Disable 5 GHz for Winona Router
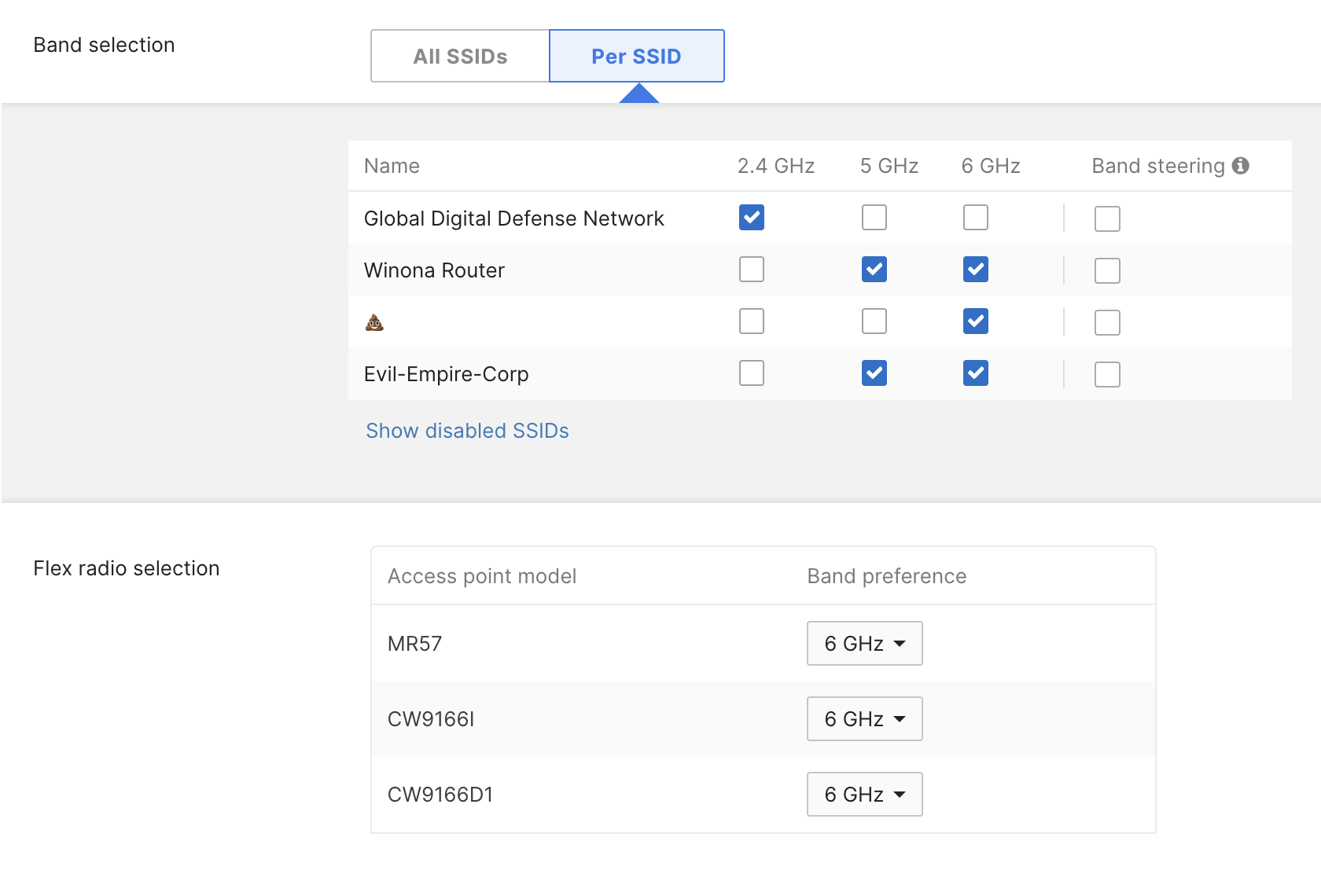Image resolution: width=1321 pixels, height=896 pixels. pos(874,269)
